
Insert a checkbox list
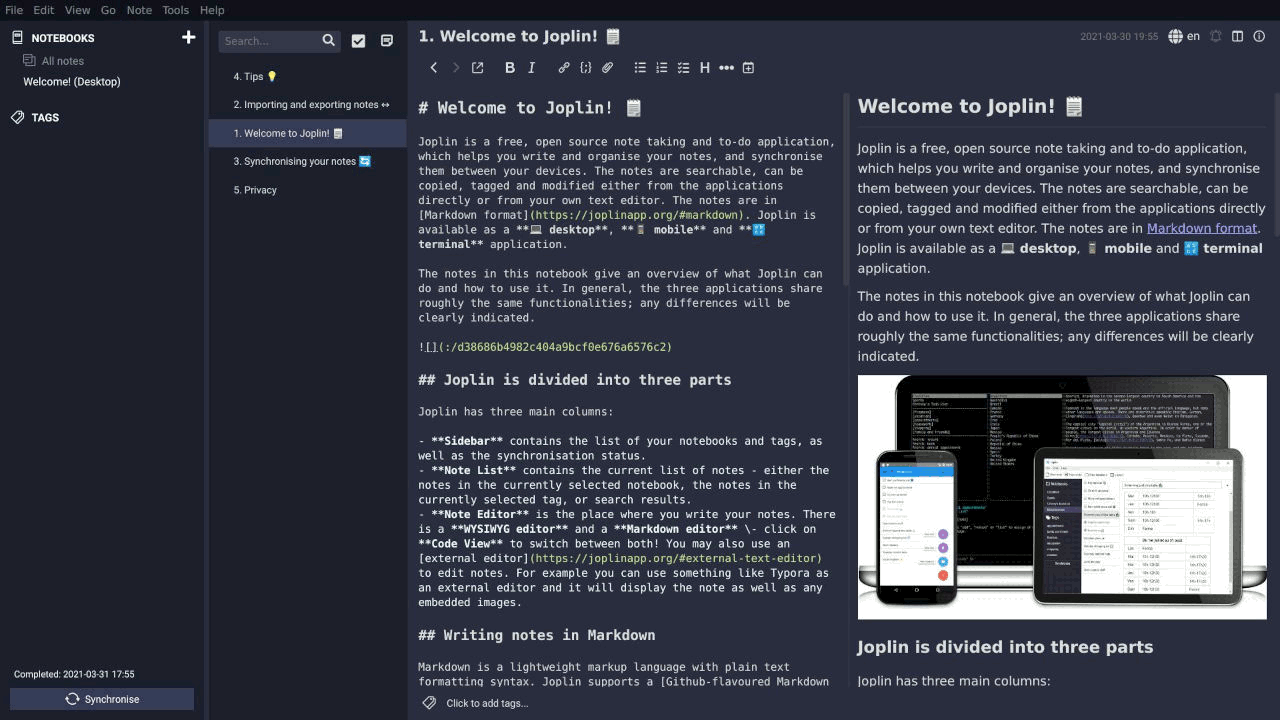(684, 68)
